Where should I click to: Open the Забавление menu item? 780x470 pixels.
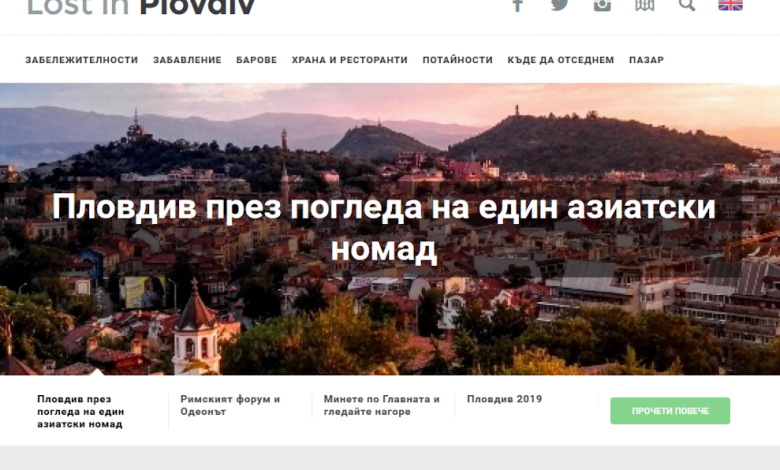[x=187, y=60]
